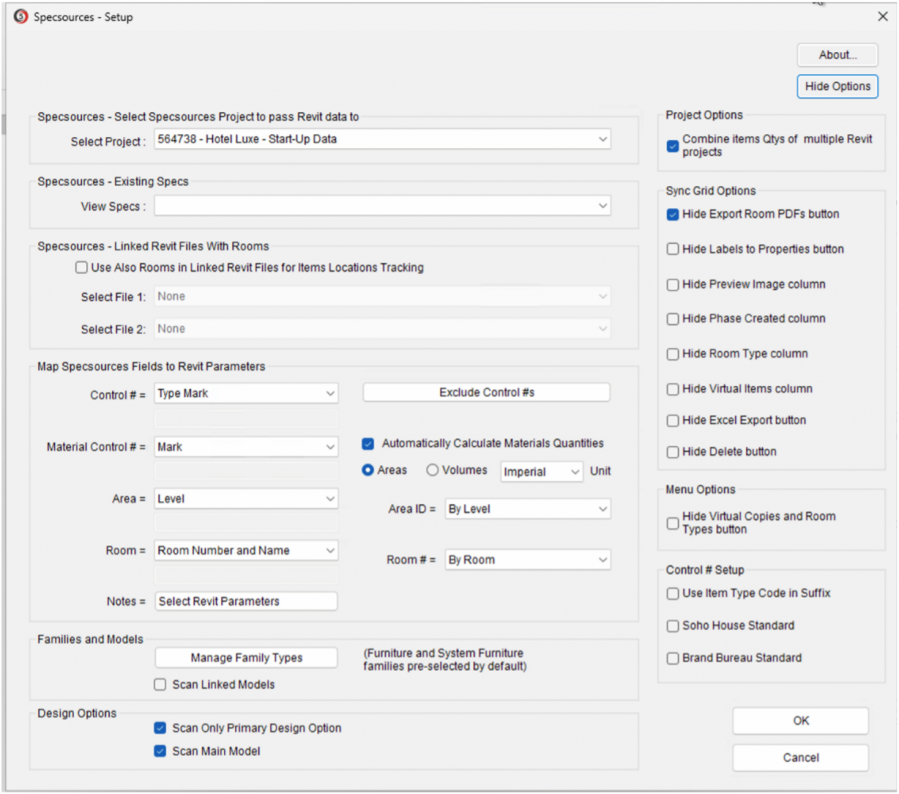899x794 pixels.
Task: Click the Exclude Control #s button
Action: (x=486, y=393)
